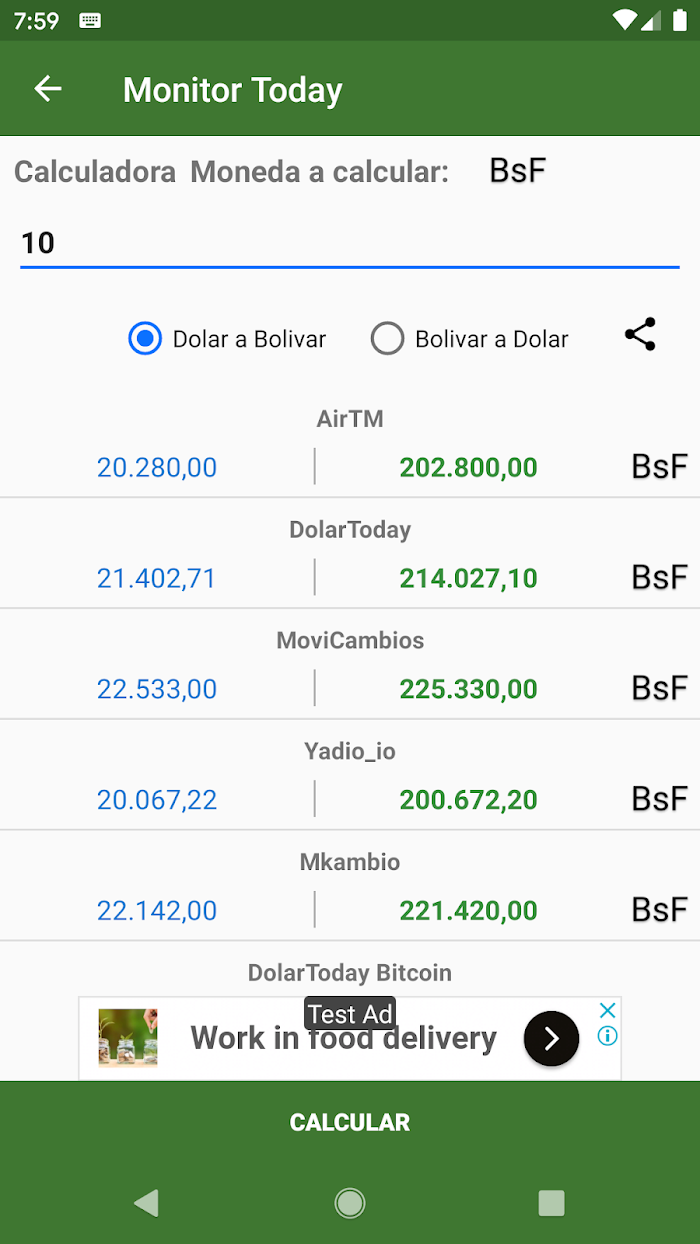Viewport: 700px width, 1244px height.
Task: Select the Mkambio exchange entry
Action: 350,888
